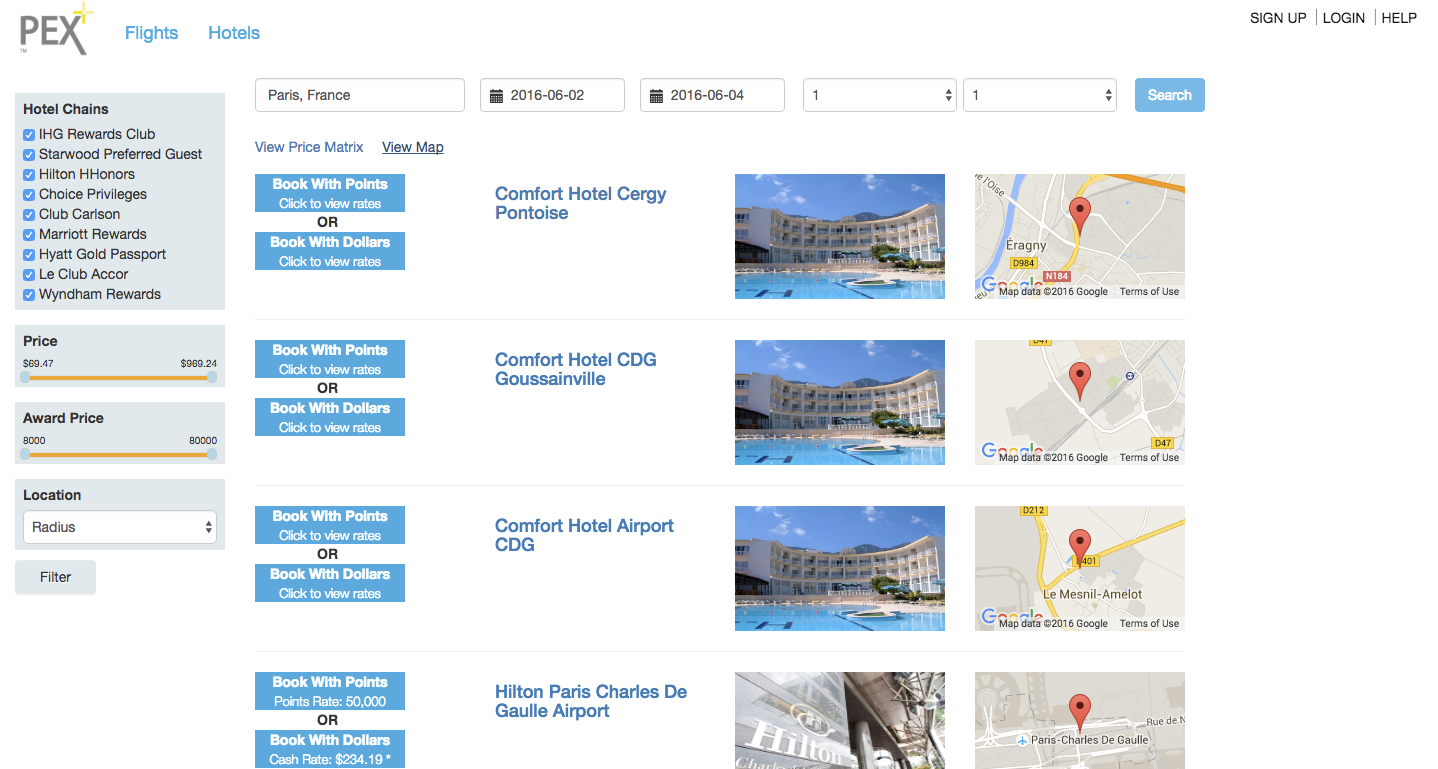This screenshot has width=1438, height=769.
Task: Book With Points for Comfort Hotel Cergy Pontoise
Action: 330,193
